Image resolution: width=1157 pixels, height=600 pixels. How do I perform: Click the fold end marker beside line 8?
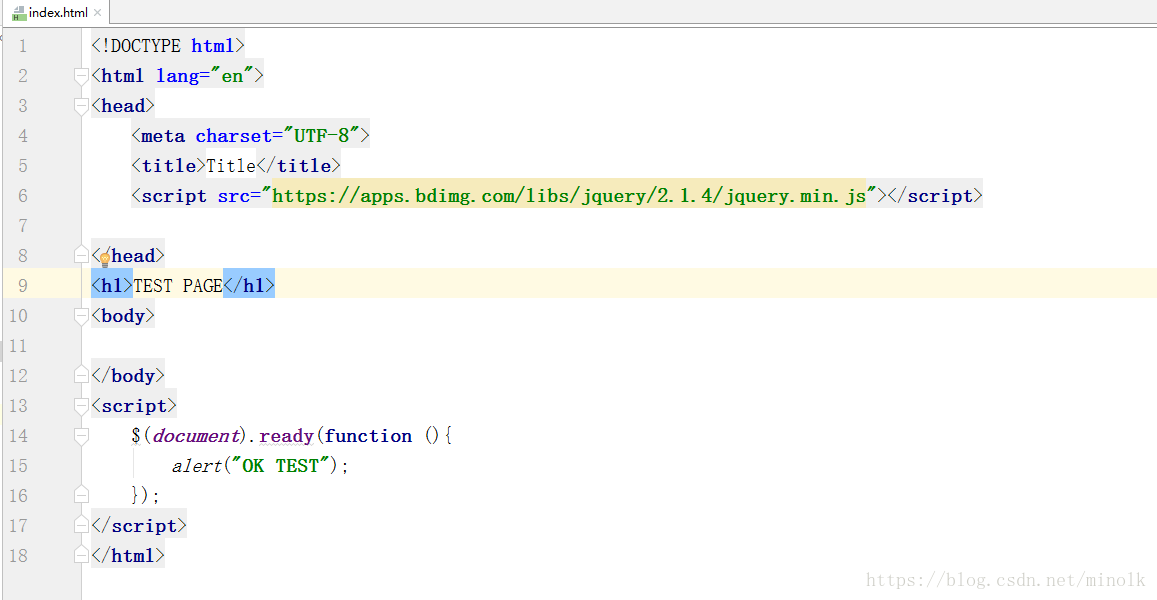(82, 256)
